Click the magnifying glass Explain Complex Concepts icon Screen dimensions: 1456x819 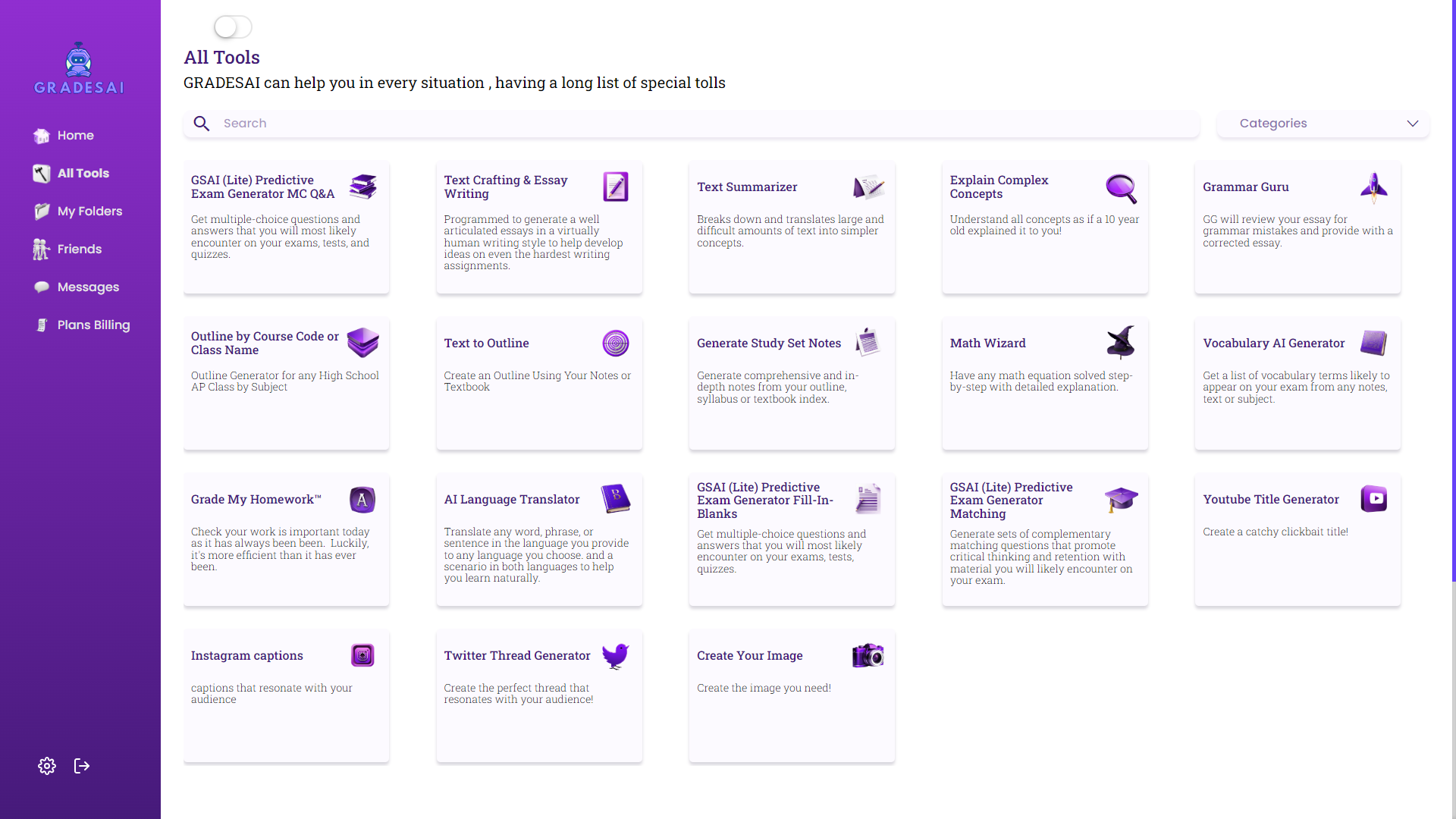[x=1120, y=188]
